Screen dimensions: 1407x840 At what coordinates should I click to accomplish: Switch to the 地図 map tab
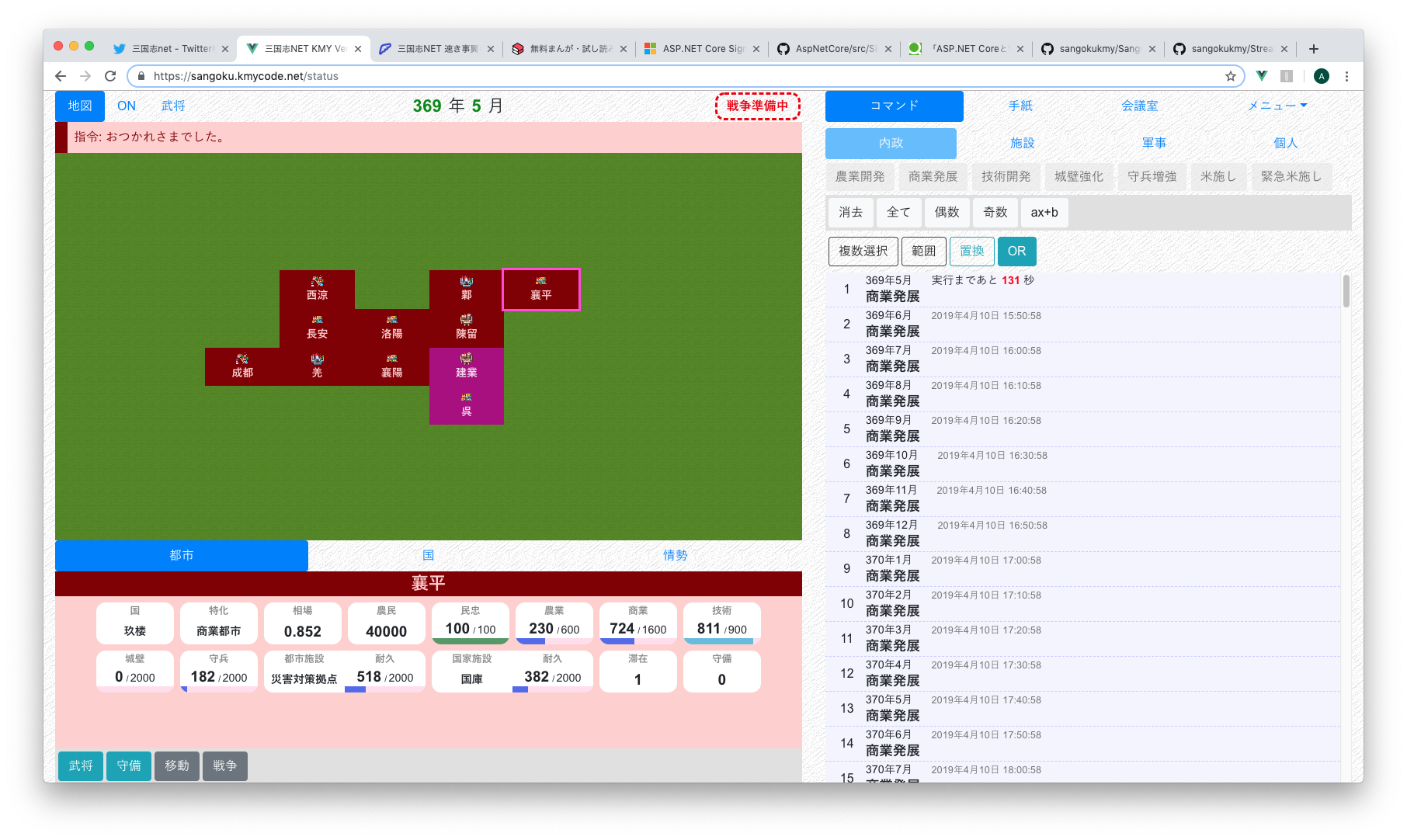(x=80, y=106)
